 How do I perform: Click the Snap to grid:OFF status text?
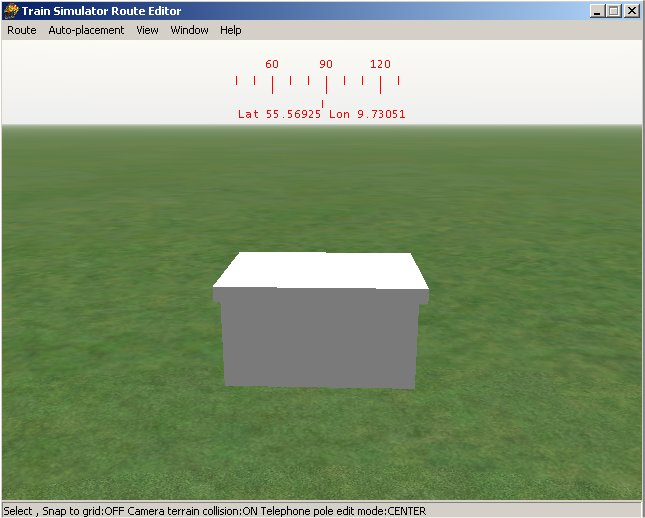coord(84,511)
